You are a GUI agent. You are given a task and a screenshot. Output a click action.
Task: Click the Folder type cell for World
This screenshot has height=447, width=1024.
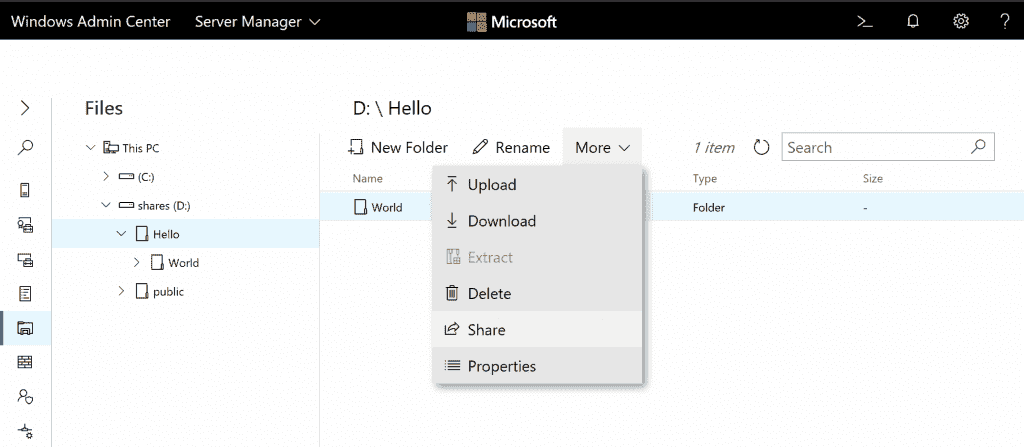709,208
